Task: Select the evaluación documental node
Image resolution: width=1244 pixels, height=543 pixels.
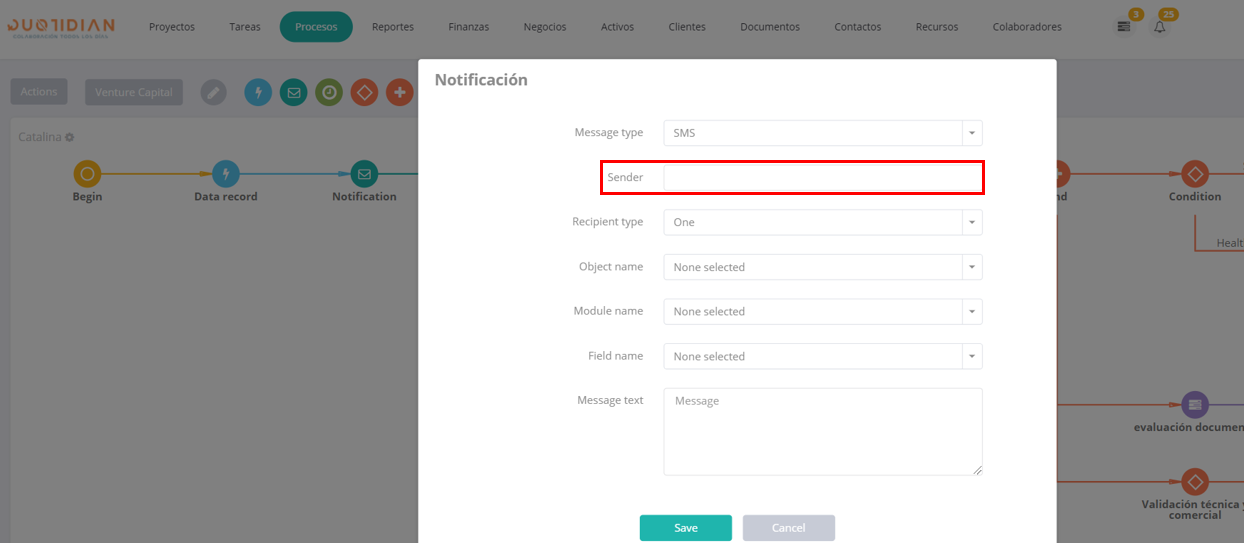Action: point(1194,405)
